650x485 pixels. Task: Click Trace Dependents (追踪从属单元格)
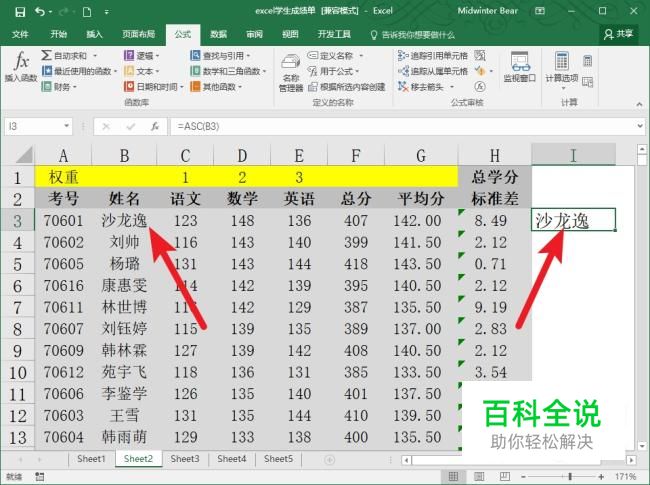tap(432, 71)
